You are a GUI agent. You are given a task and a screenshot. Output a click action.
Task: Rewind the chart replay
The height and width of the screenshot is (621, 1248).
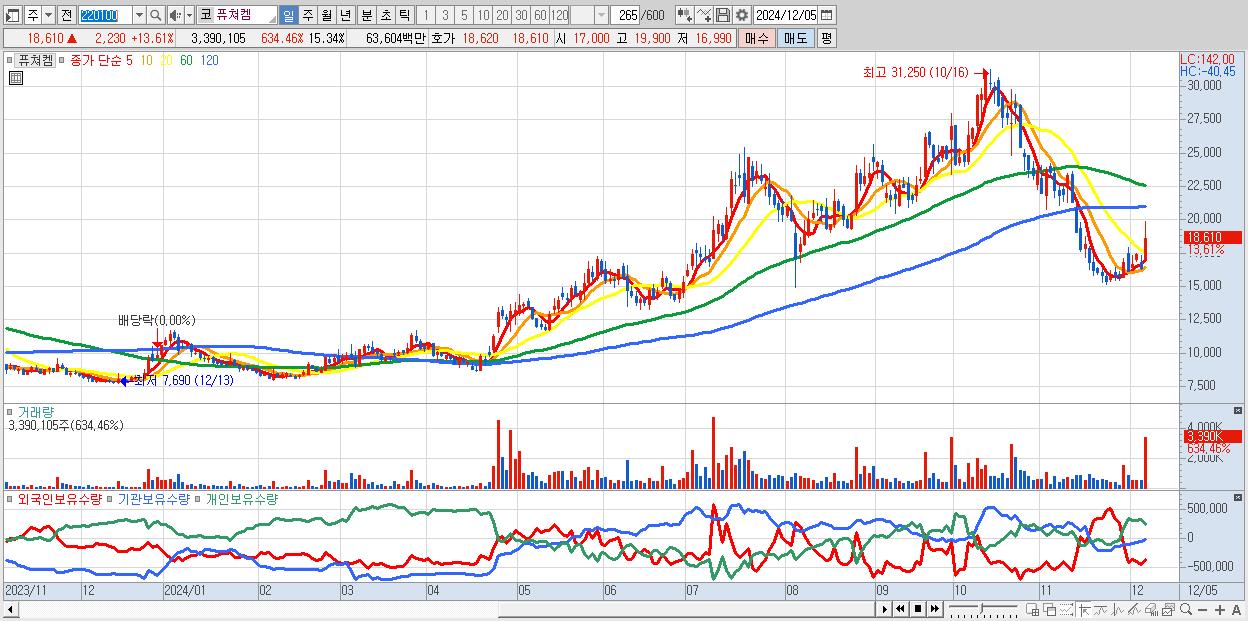(x=900, y=609)
